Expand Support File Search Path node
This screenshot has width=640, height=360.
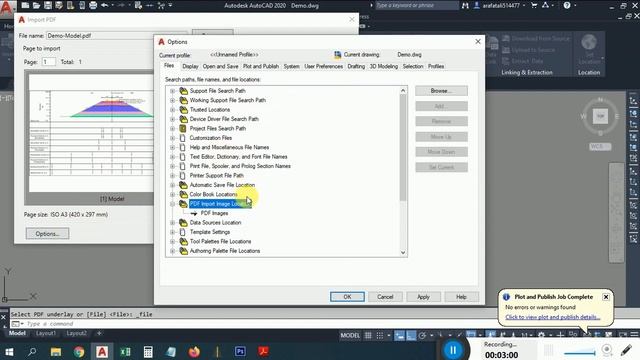click(172, 91)
